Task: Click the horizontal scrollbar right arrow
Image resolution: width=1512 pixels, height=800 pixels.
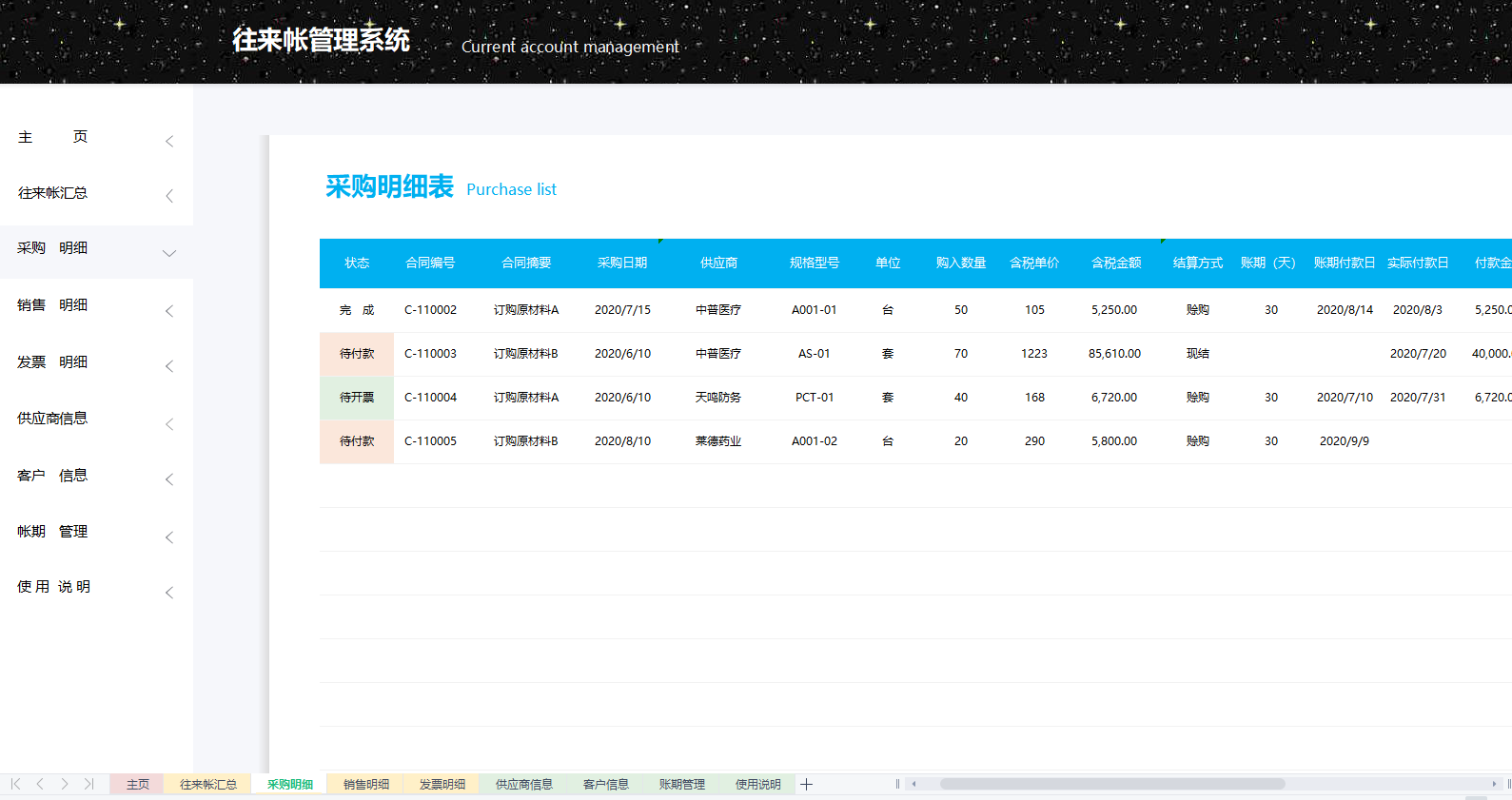Action: tap(1494, 784)
